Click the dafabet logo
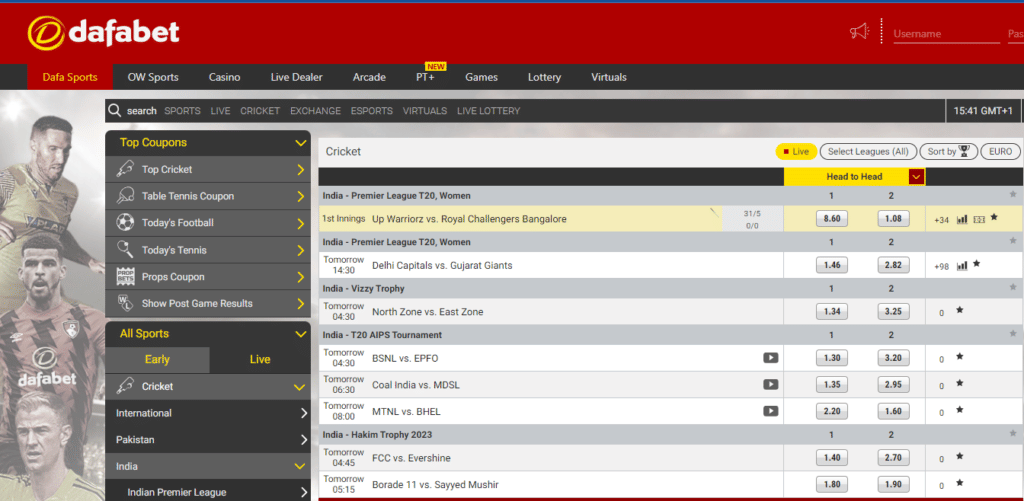 [x=103, y=33]
